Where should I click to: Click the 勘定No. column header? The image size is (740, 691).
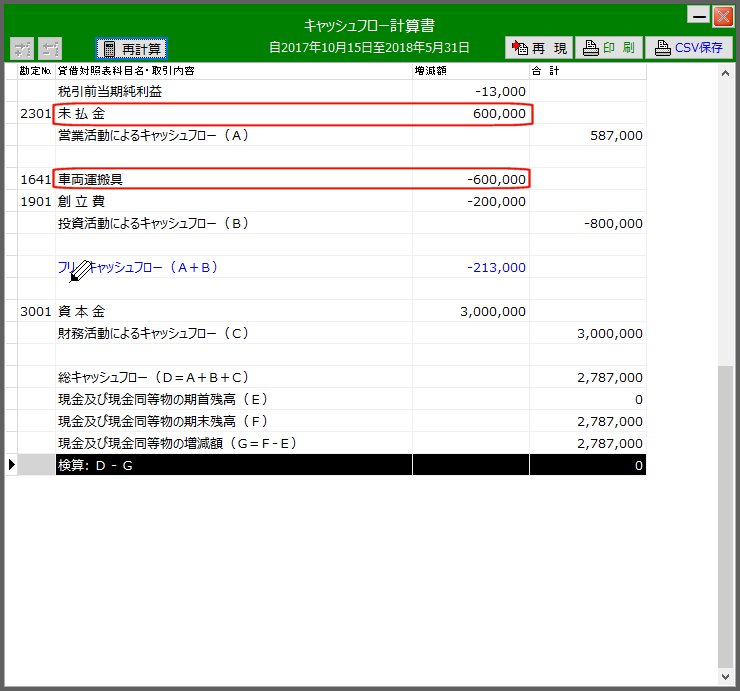(36, 71)
